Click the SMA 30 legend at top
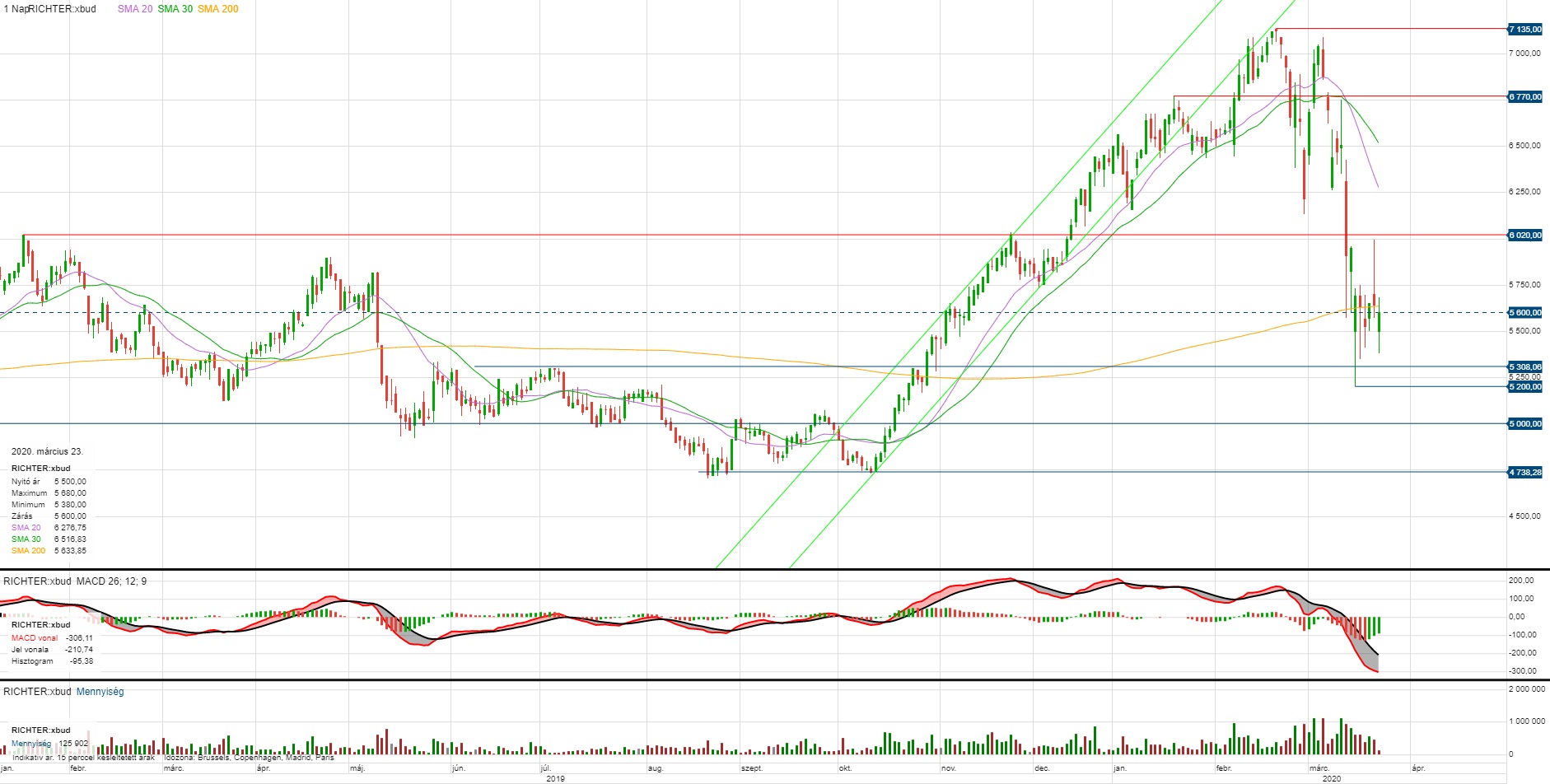Image resolution: width=1550 pixels, height=784 pixels. coord(175,9)
